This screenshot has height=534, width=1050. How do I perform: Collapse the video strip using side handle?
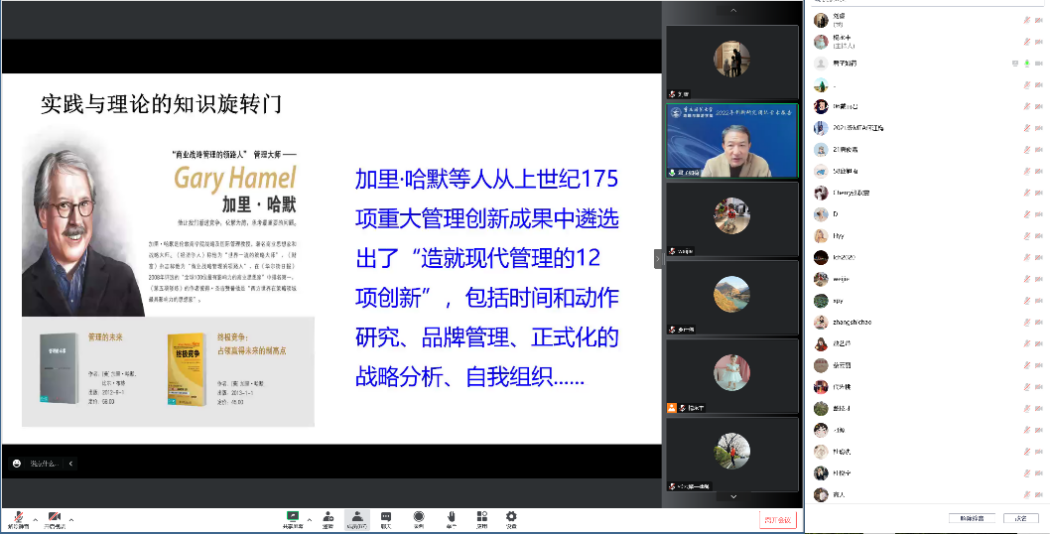[658, 258]
